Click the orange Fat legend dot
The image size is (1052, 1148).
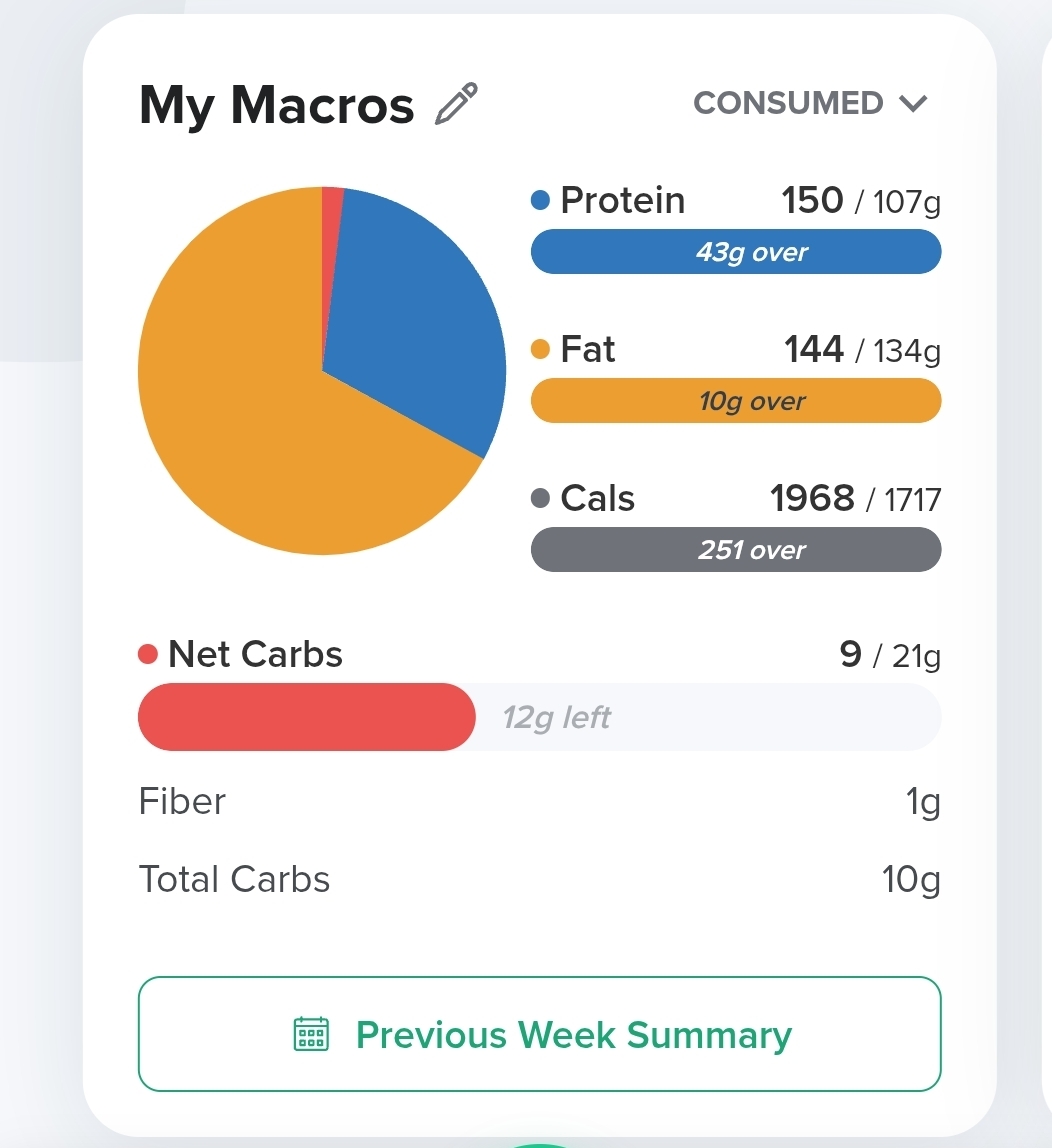541,350
